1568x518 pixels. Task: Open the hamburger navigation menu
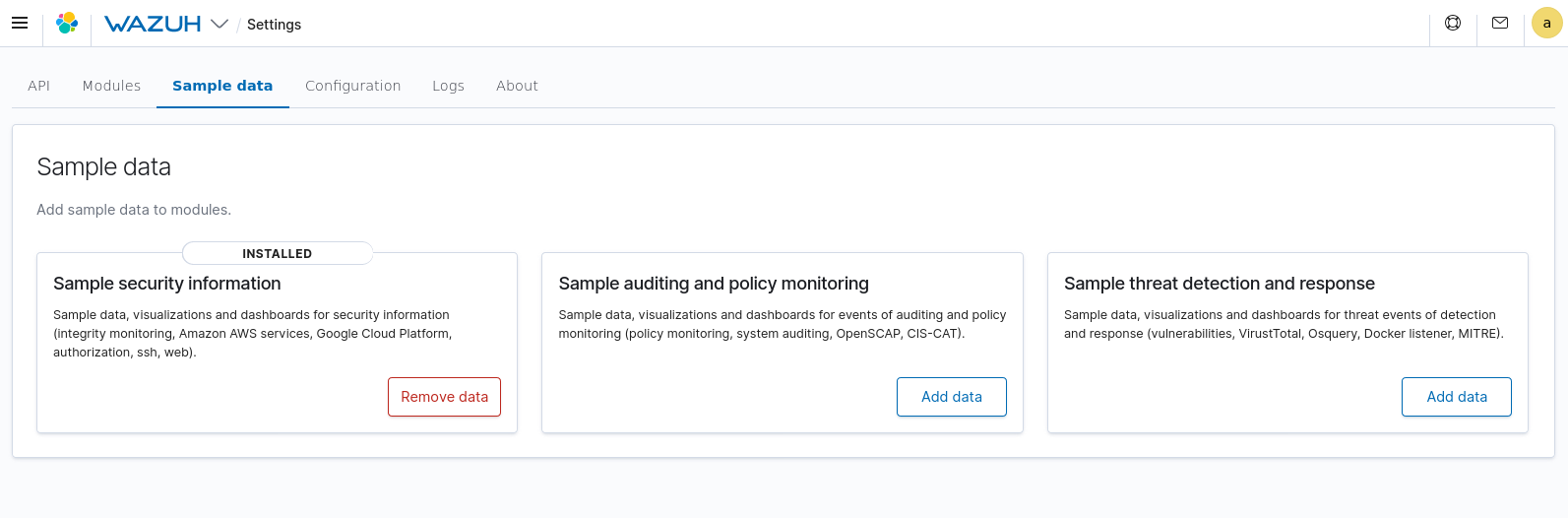pyautogui.click(x=20, y=23)
